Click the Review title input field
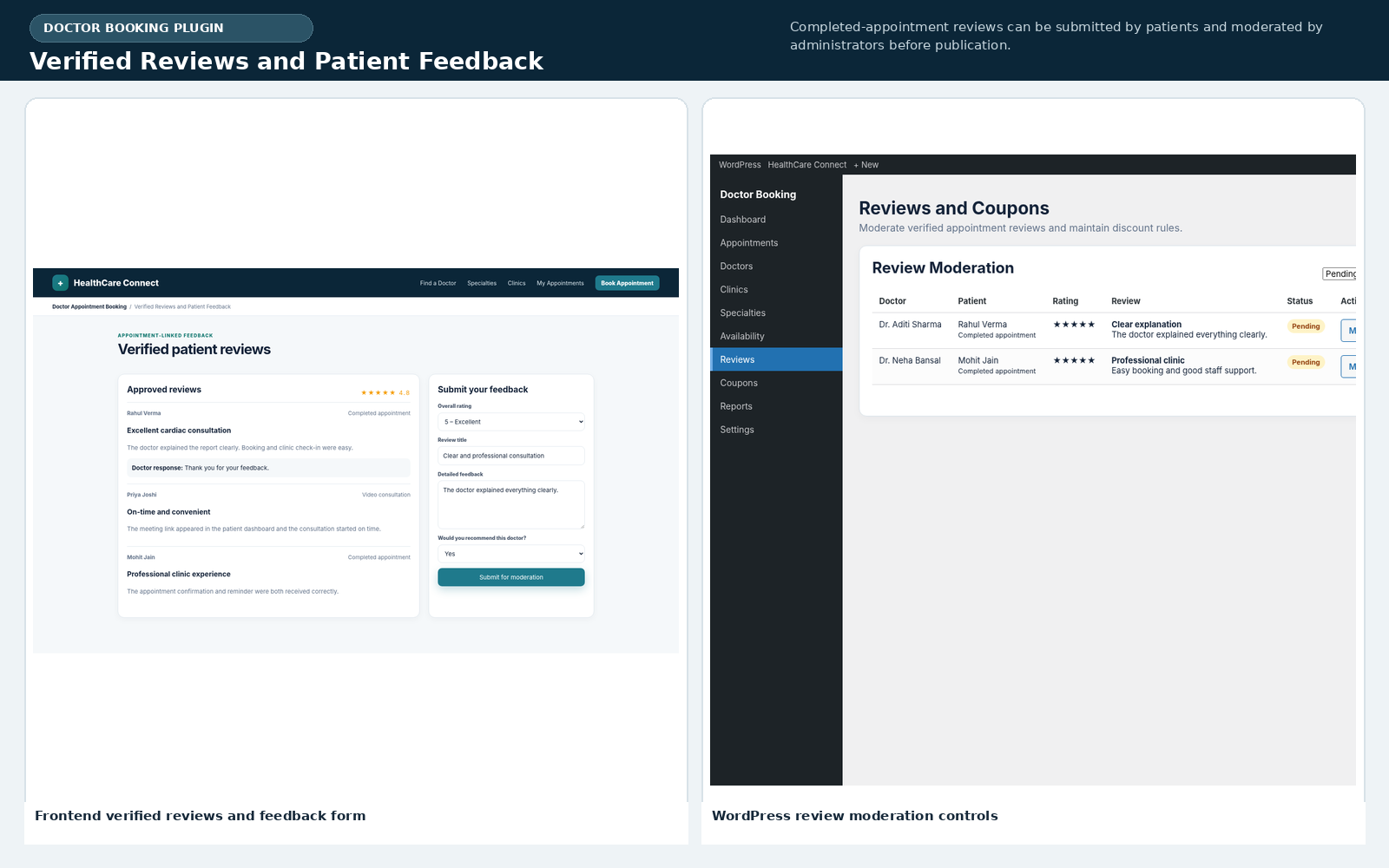Image resolution: width=1389 pixels, height=868 pixels. click(x=511, y=456)
